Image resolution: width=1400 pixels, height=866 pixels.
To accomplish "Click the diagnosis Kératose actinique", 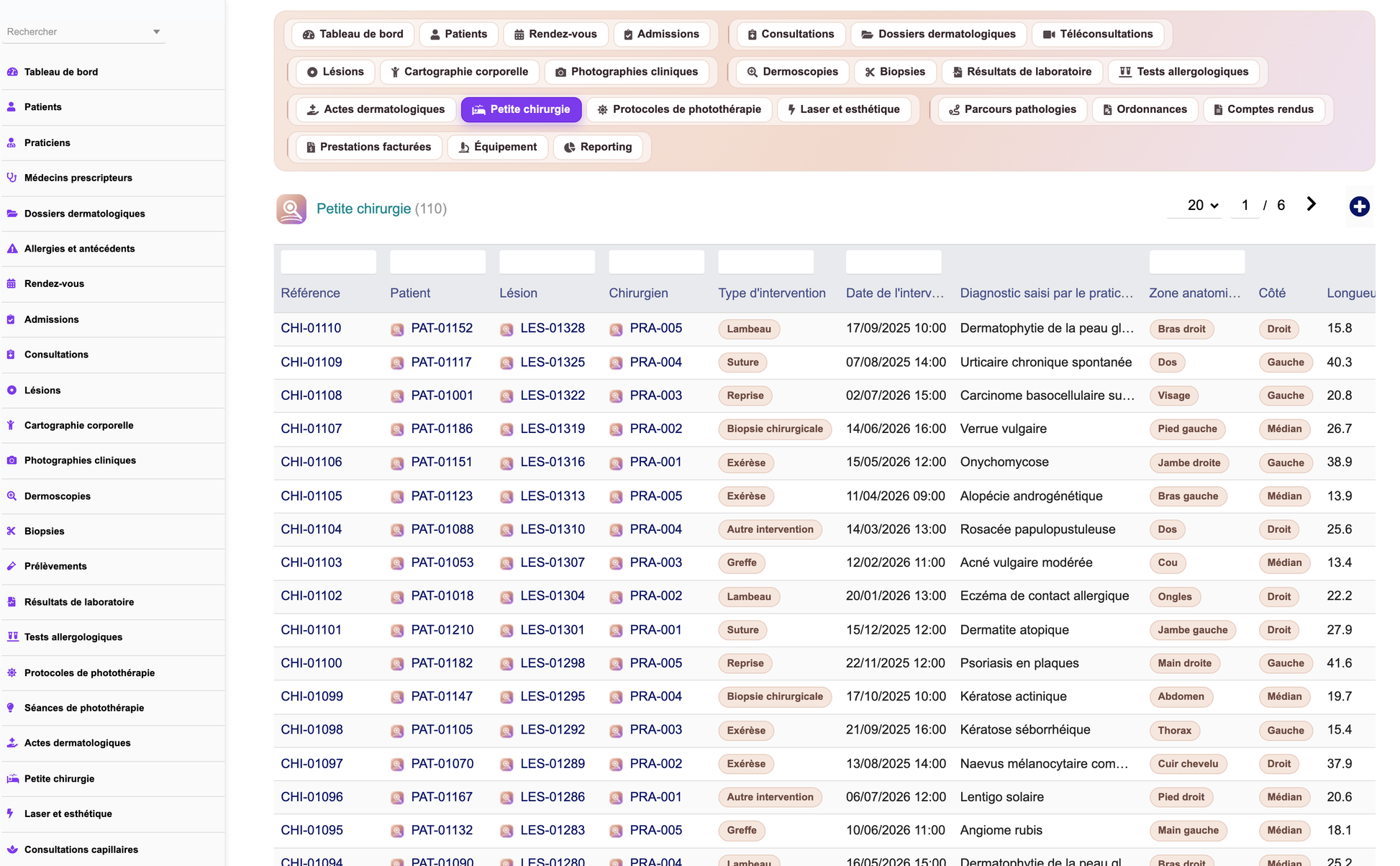I will coord(1013,697).
